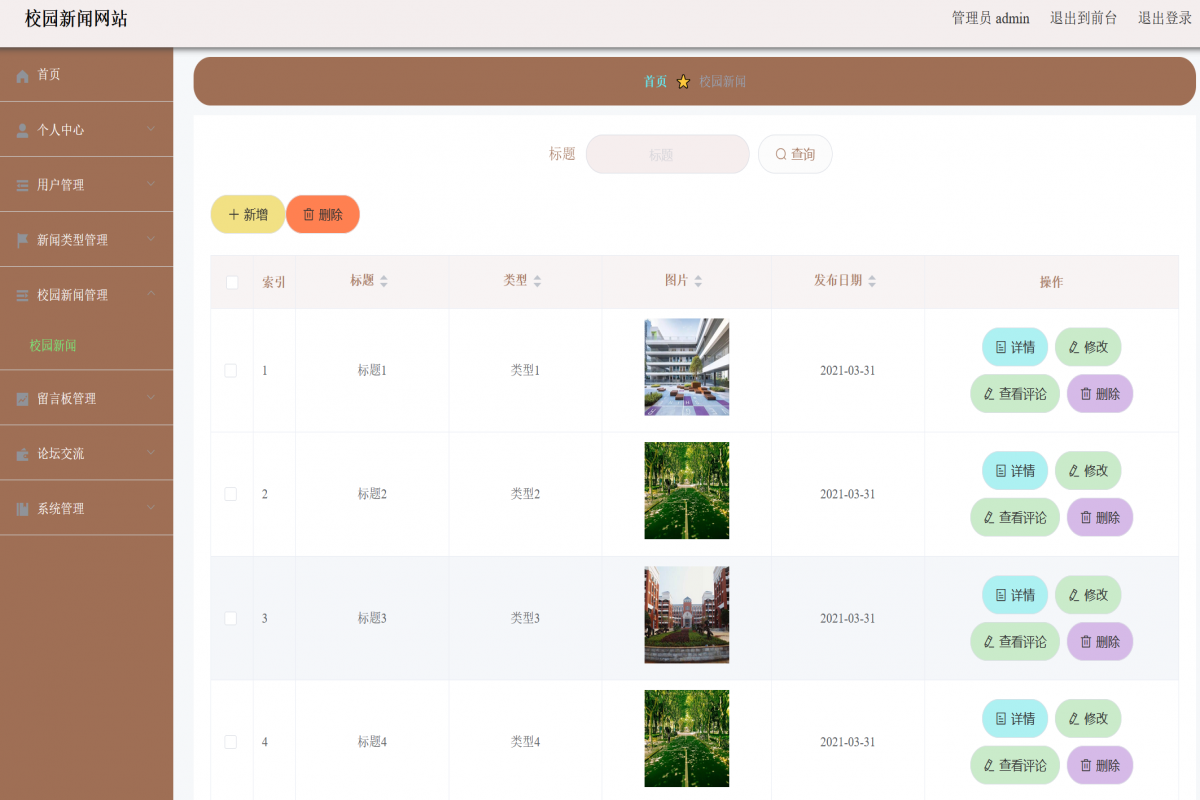Click the star icon in the breadcrumb bar
The height and width of the screenshot is (800, 1200).
(x=683, y=81)
